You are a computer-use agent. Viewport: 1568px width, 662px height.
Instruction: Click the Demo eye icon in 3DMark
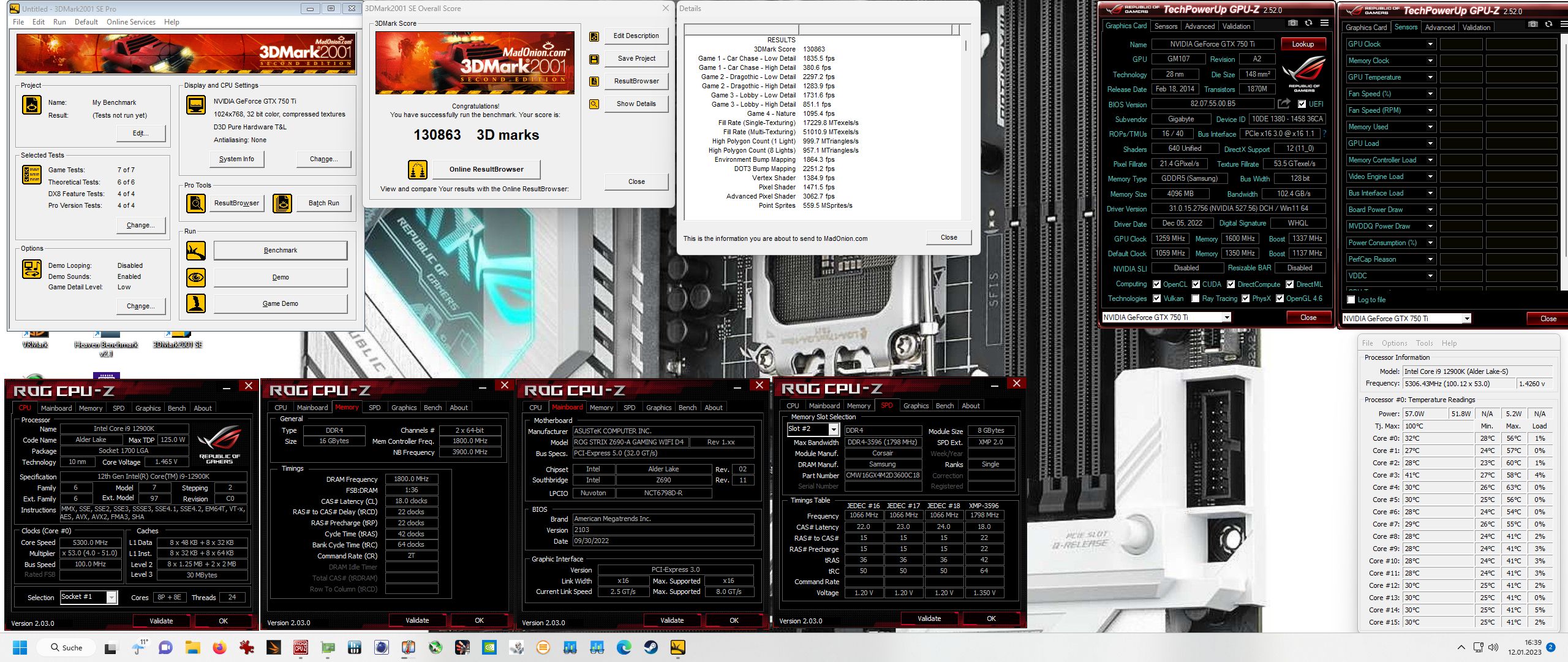point(196,278)
